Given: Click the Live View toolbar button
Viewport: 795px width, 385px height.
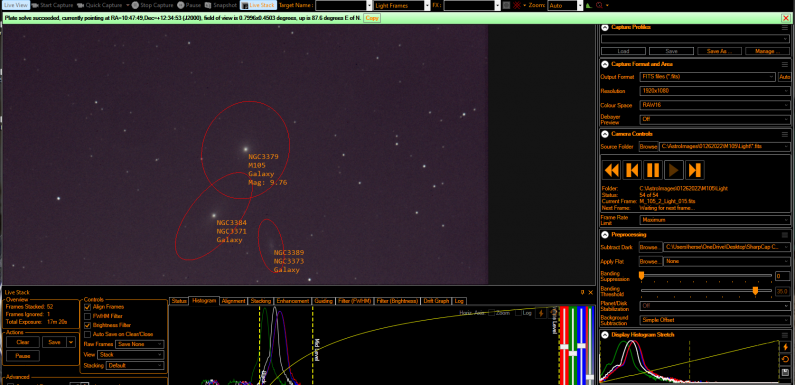Looking at the screenshot, I should pyautogui.click(x=15, y=5).
